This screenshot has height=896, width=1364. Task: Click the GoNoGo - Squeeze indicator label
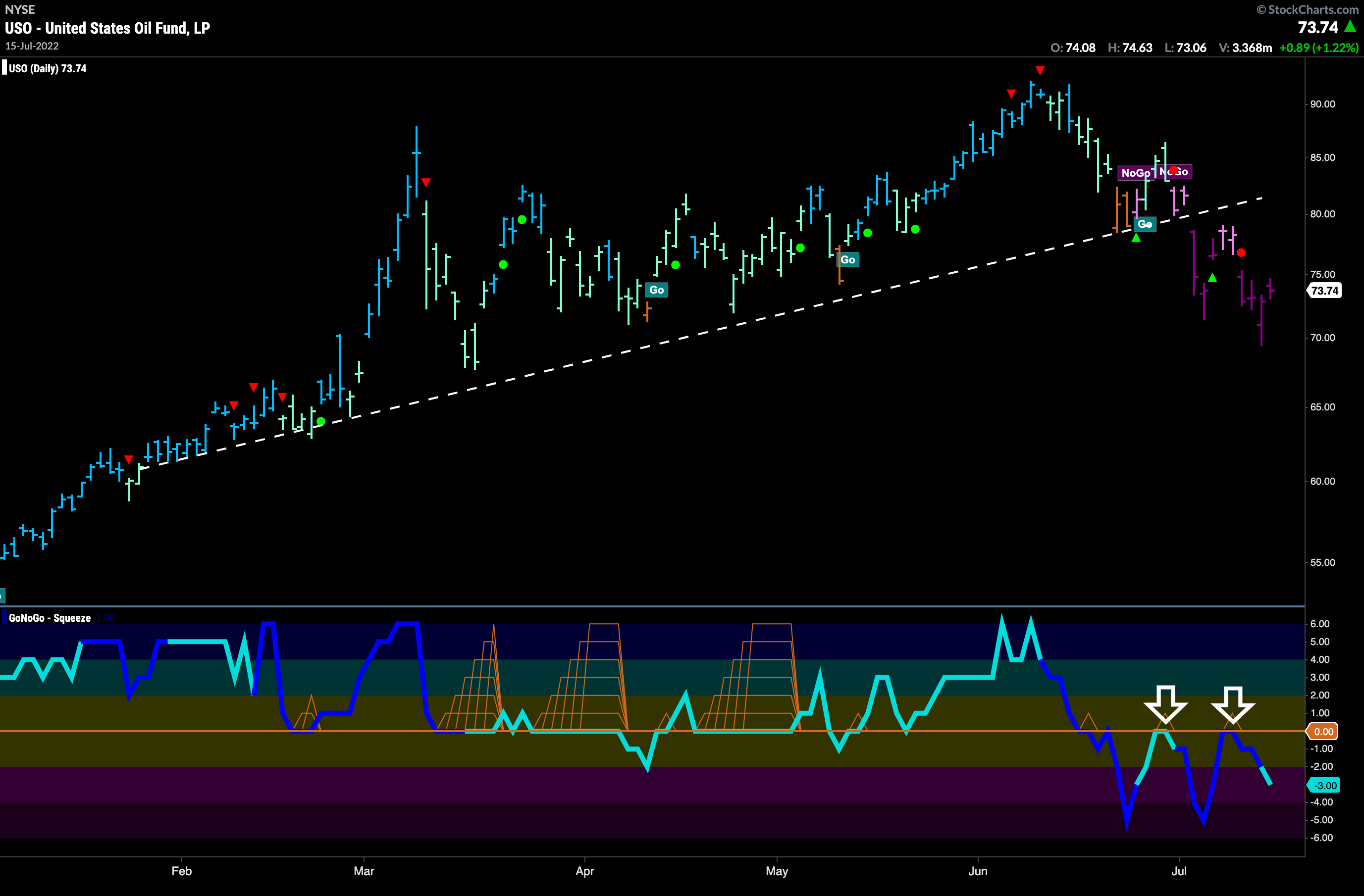pos(50,618)
